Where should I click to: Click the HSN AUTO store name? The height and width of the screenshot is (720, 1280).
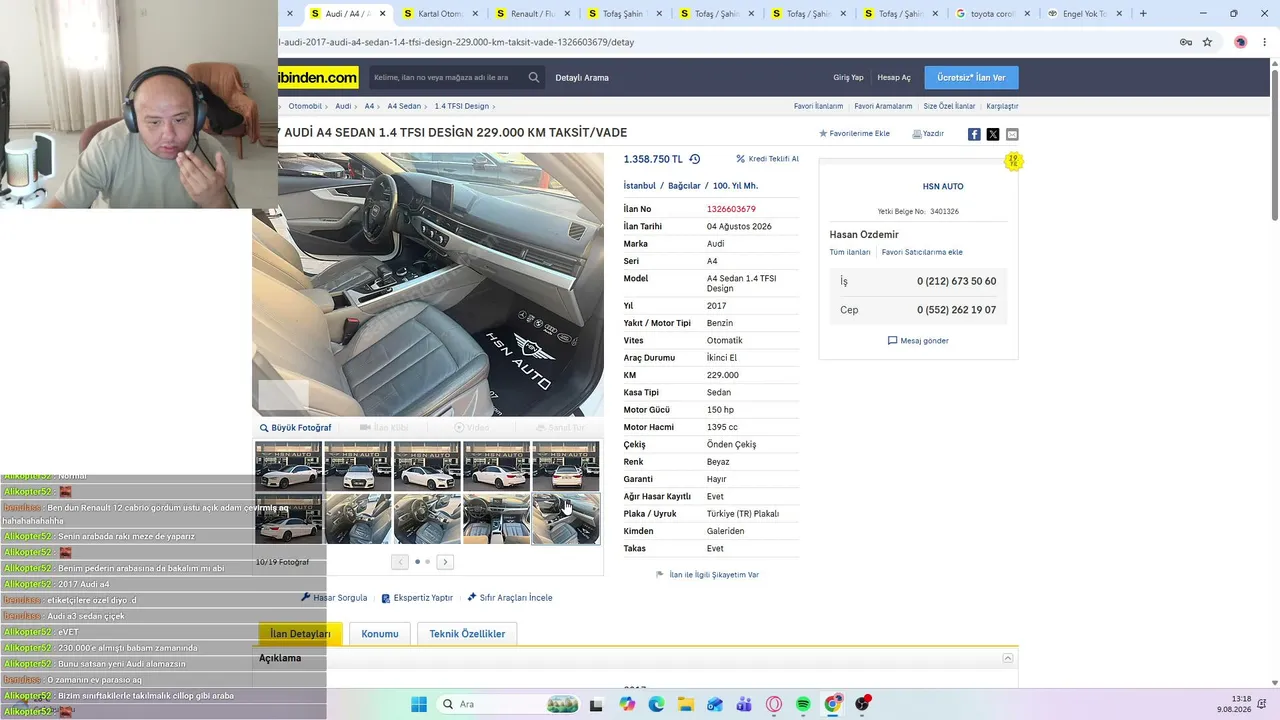tap(943, 187)
